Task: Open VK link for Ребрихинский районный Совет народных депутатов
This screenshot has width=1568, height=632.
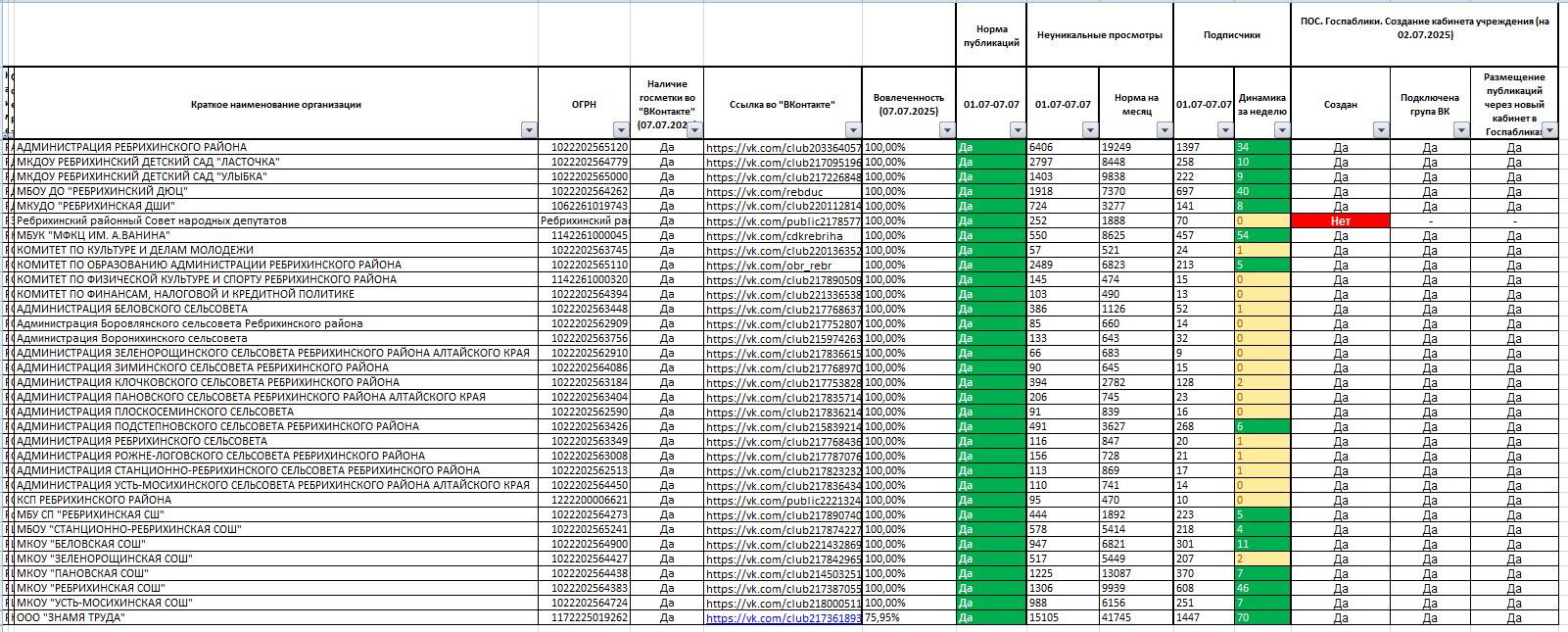Action: [784, 221]
